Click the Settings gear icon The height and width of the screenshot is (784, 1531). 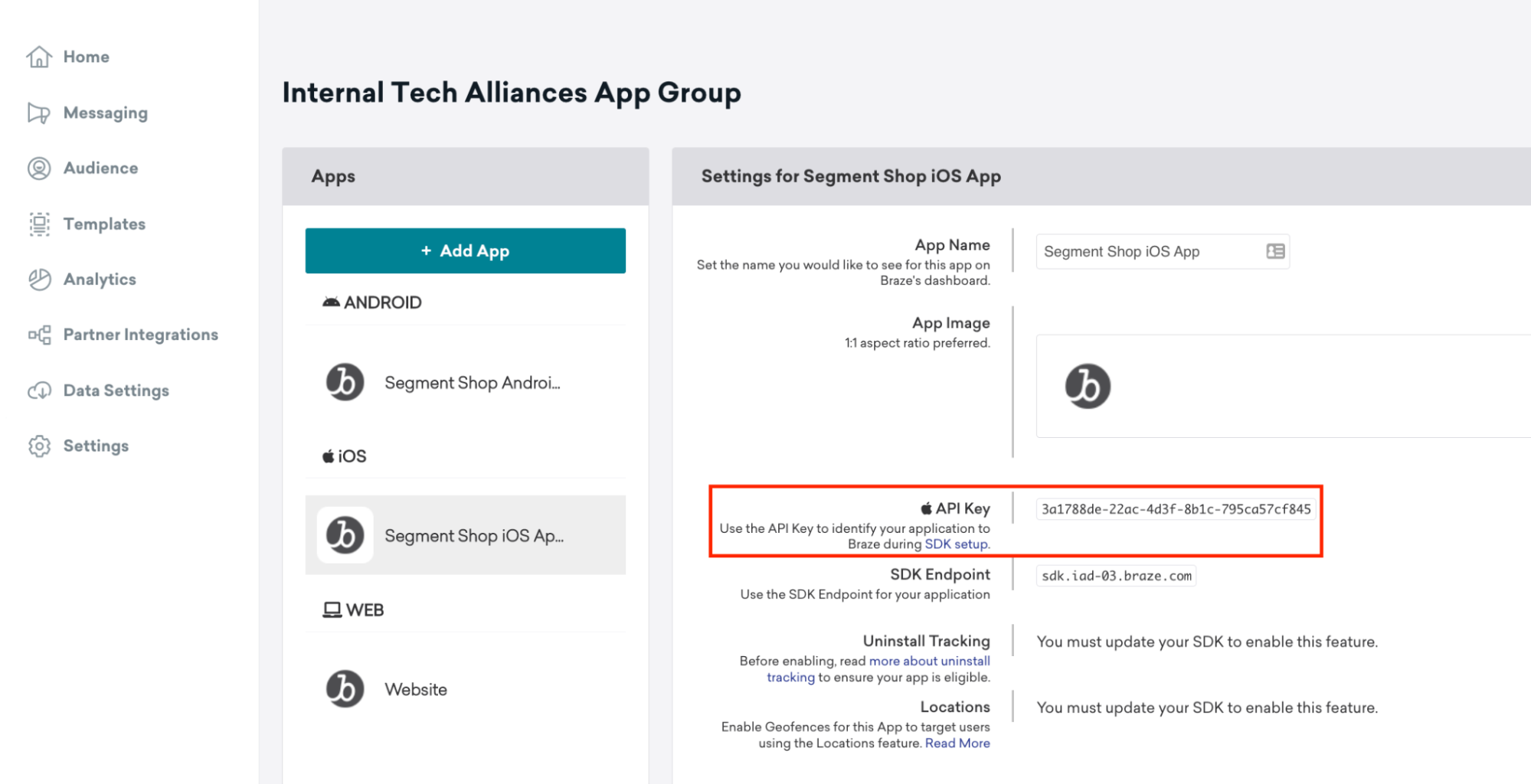click(39, 446)
